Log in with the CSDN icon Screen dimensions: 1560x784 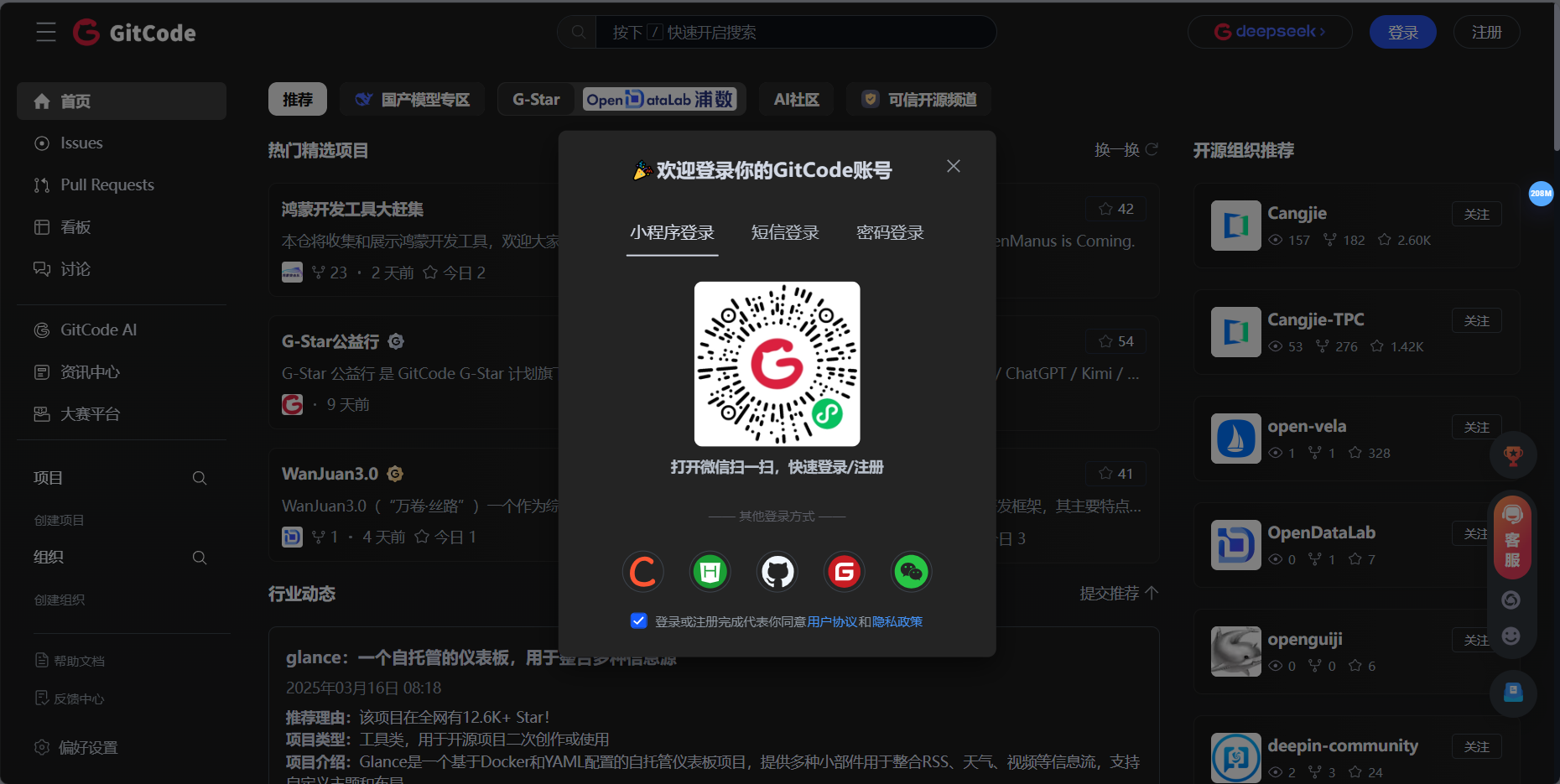point(643,572)
